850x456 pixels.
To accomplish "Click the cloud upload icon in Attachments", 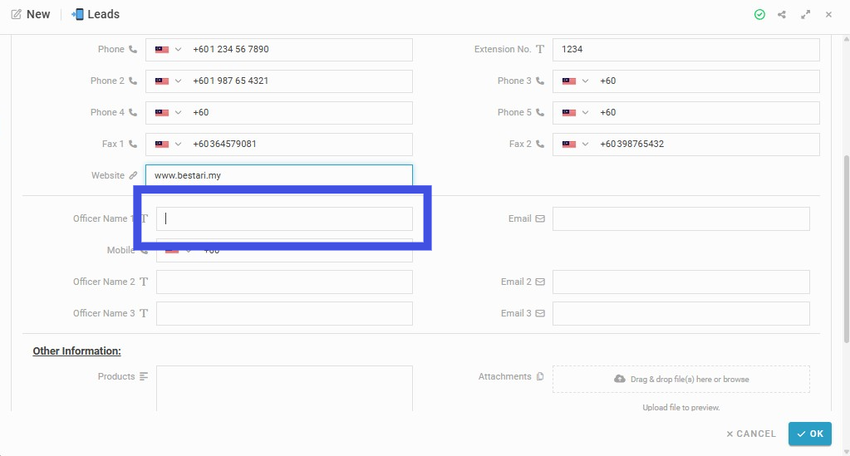I will 620,378.
